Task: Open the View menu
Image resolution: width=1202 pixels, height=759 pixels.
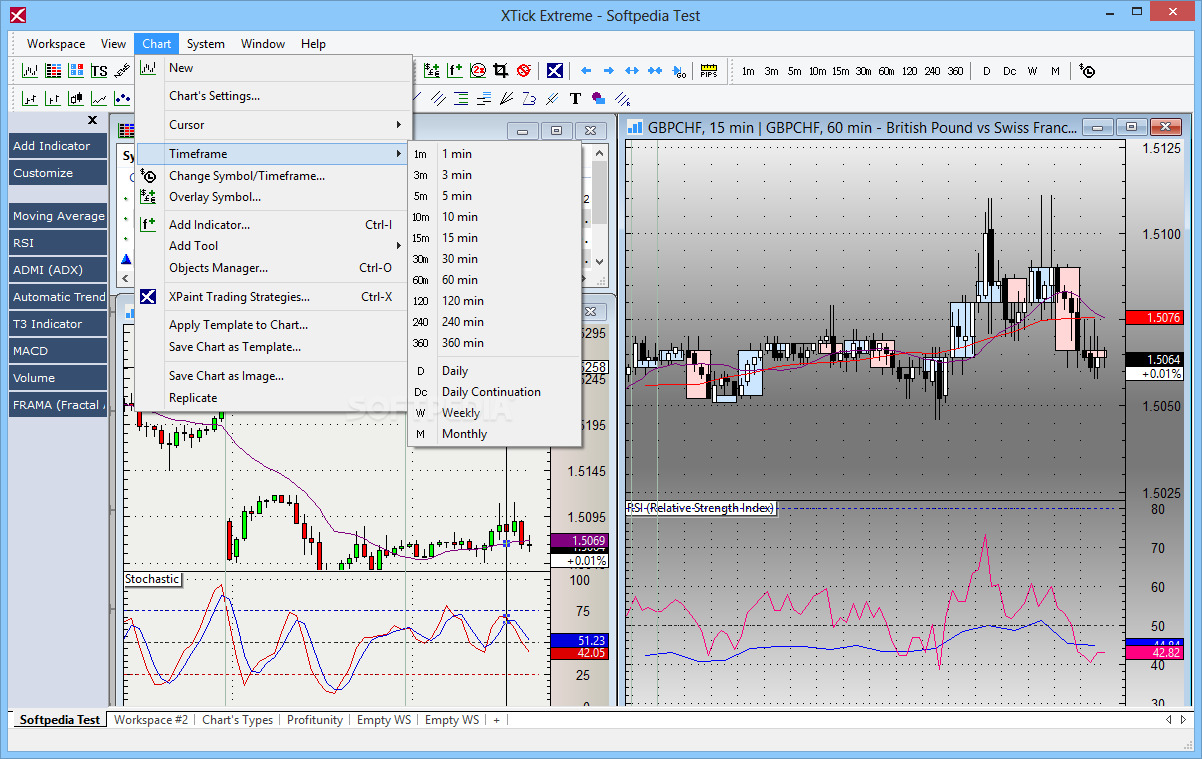Action: point(114,44)
